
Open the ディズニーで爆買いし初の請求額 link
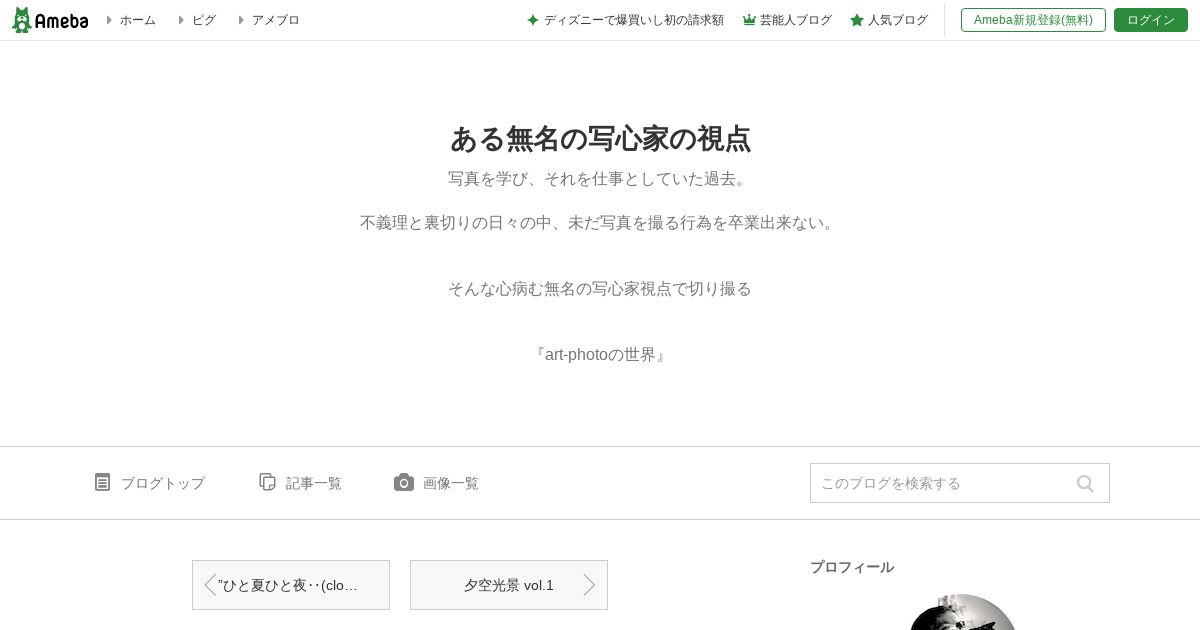(x=634, y=20)
